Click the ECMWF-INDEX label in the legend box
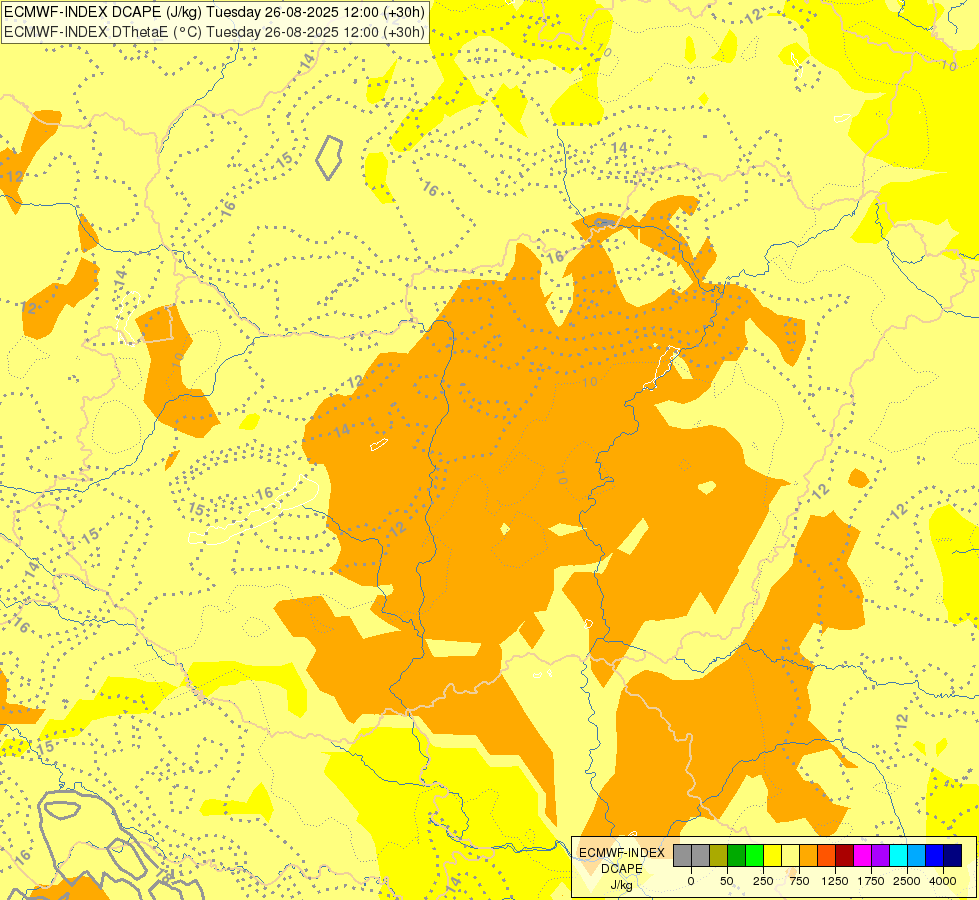This screenshot has height=900, width=979. [622, 853]
